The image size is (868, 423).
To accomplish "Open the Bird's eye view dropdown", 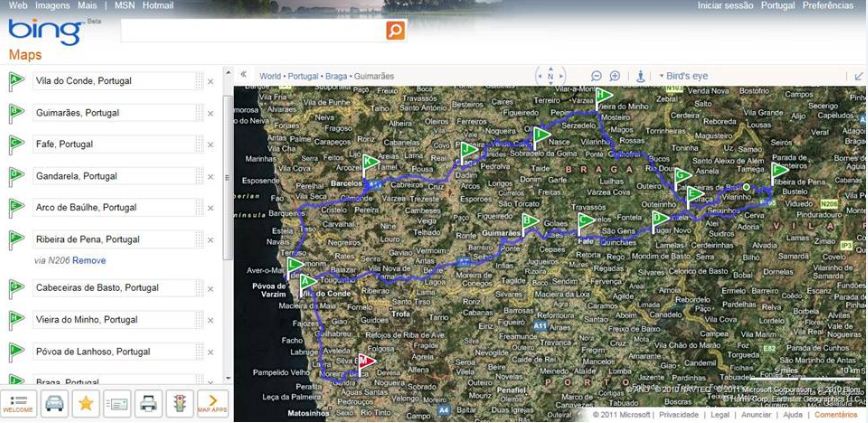I will (x=683, y=76).
